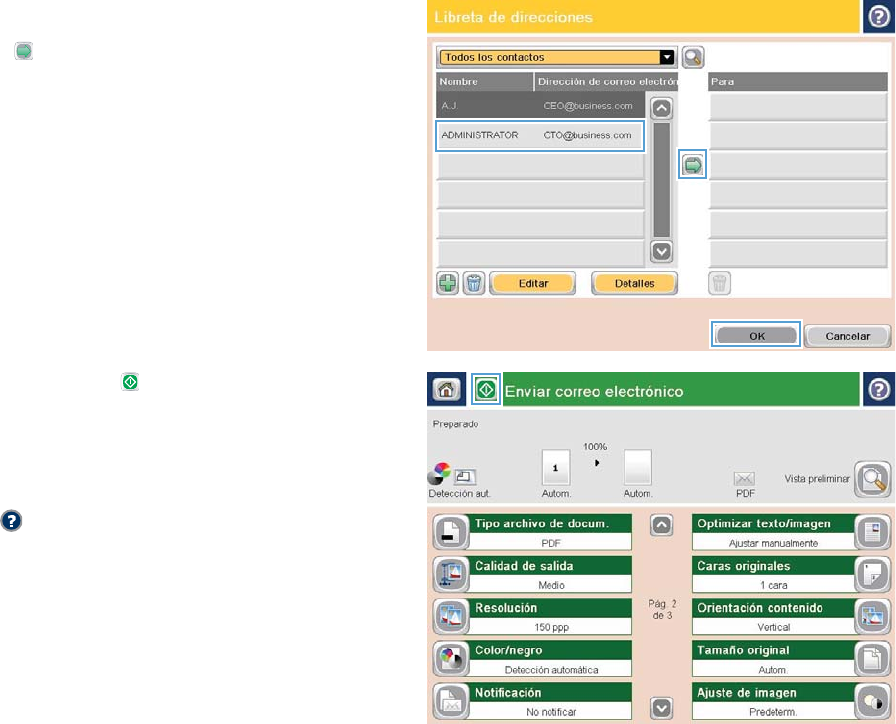Open the Ajuste de imagen option
Screen dimensions: 896x724
773,701
